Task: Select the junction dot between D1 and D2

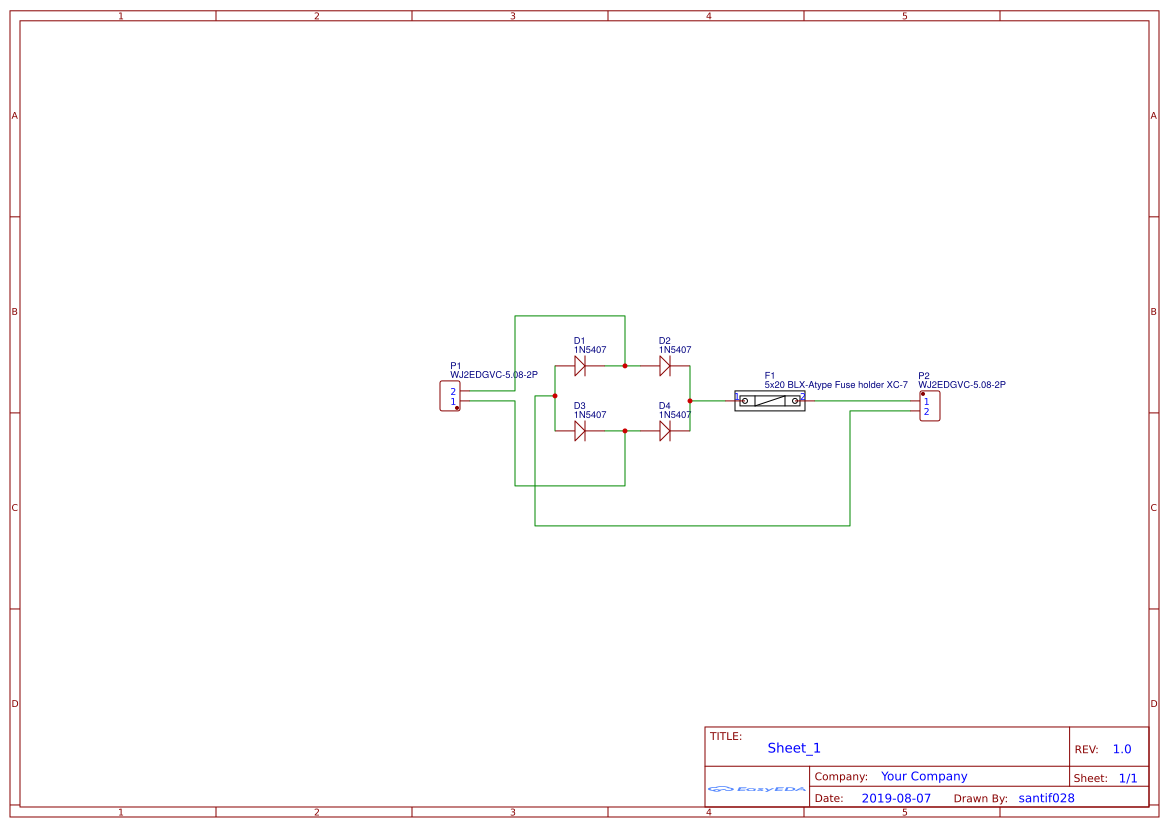Action: (x=625, y=366)
